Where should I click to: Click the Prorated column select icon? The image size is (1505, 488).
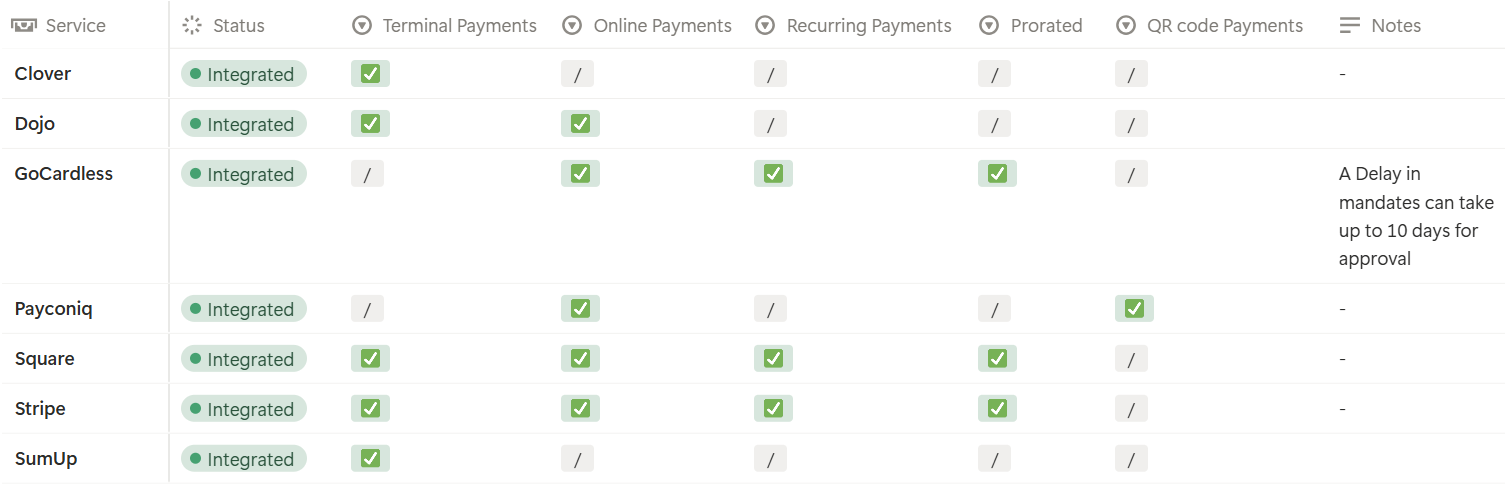click(x=989, y=26)
